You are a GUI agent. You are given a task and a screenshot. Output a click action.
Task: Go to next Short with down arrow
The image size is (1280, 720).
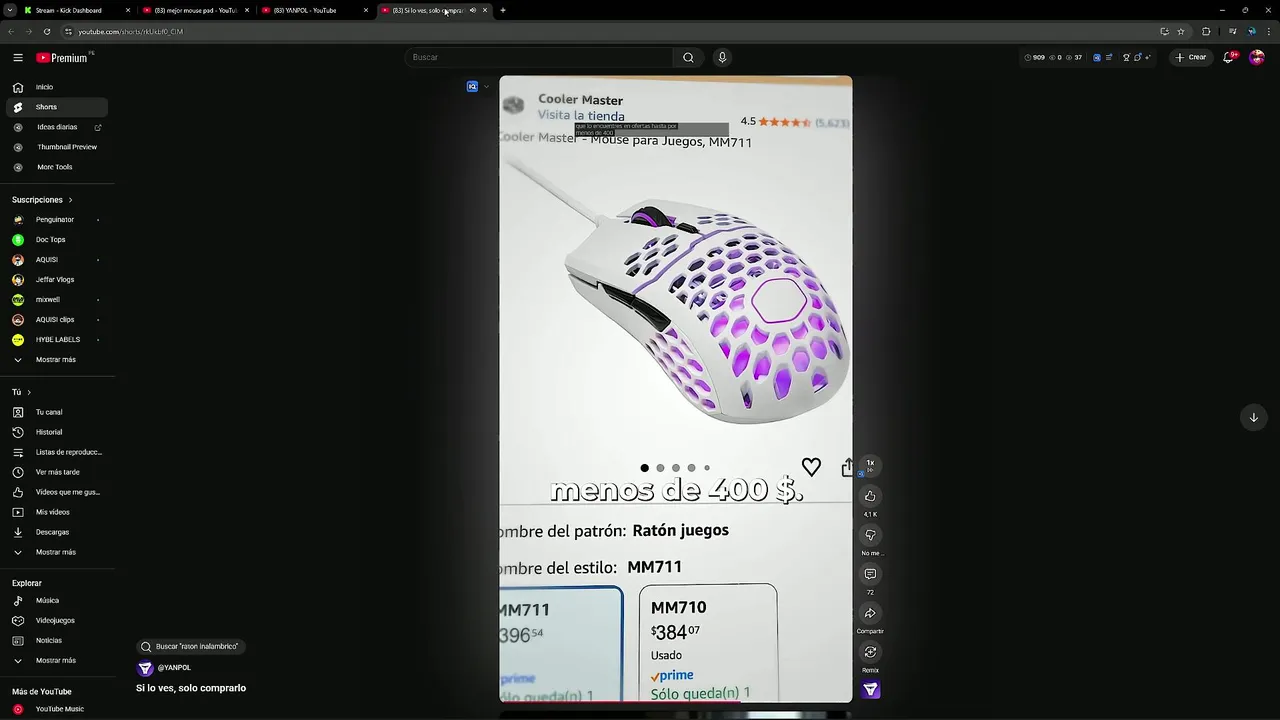[x=1253, y=417]
